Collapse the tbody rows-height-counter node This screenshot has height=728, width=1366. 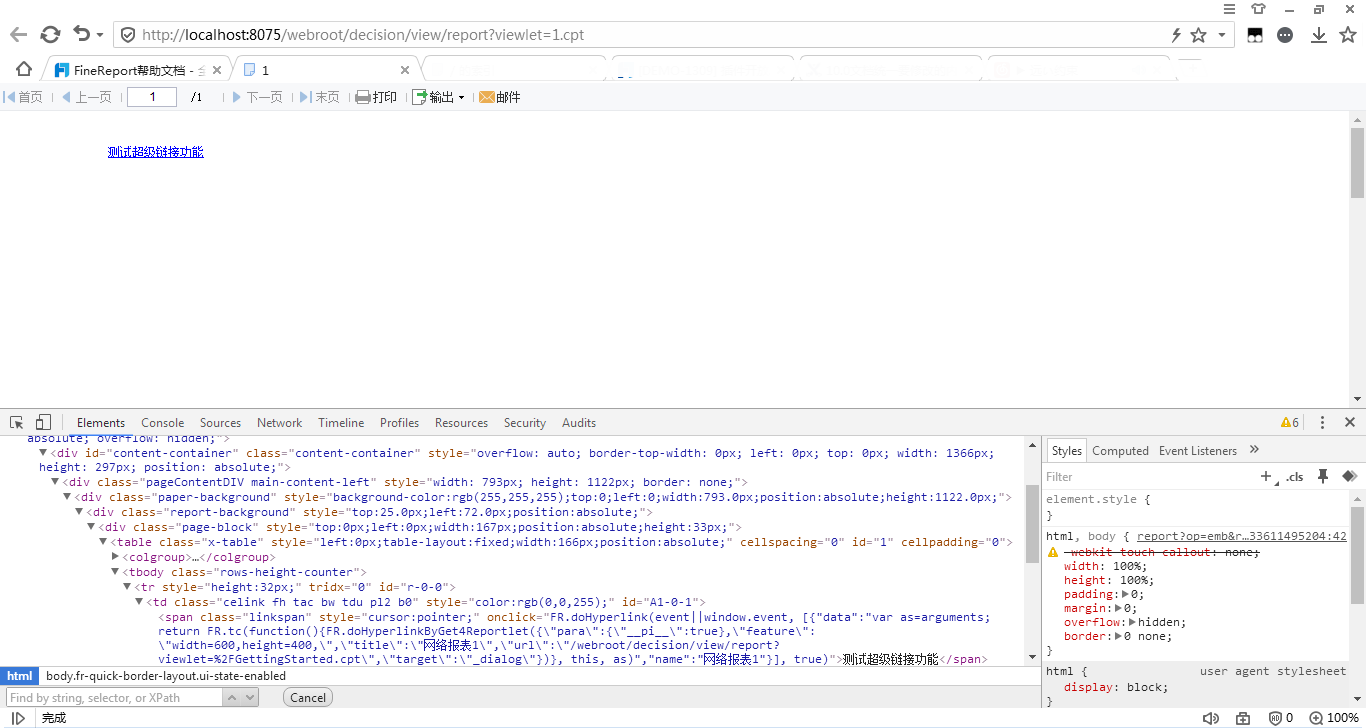tap(116, 572)
